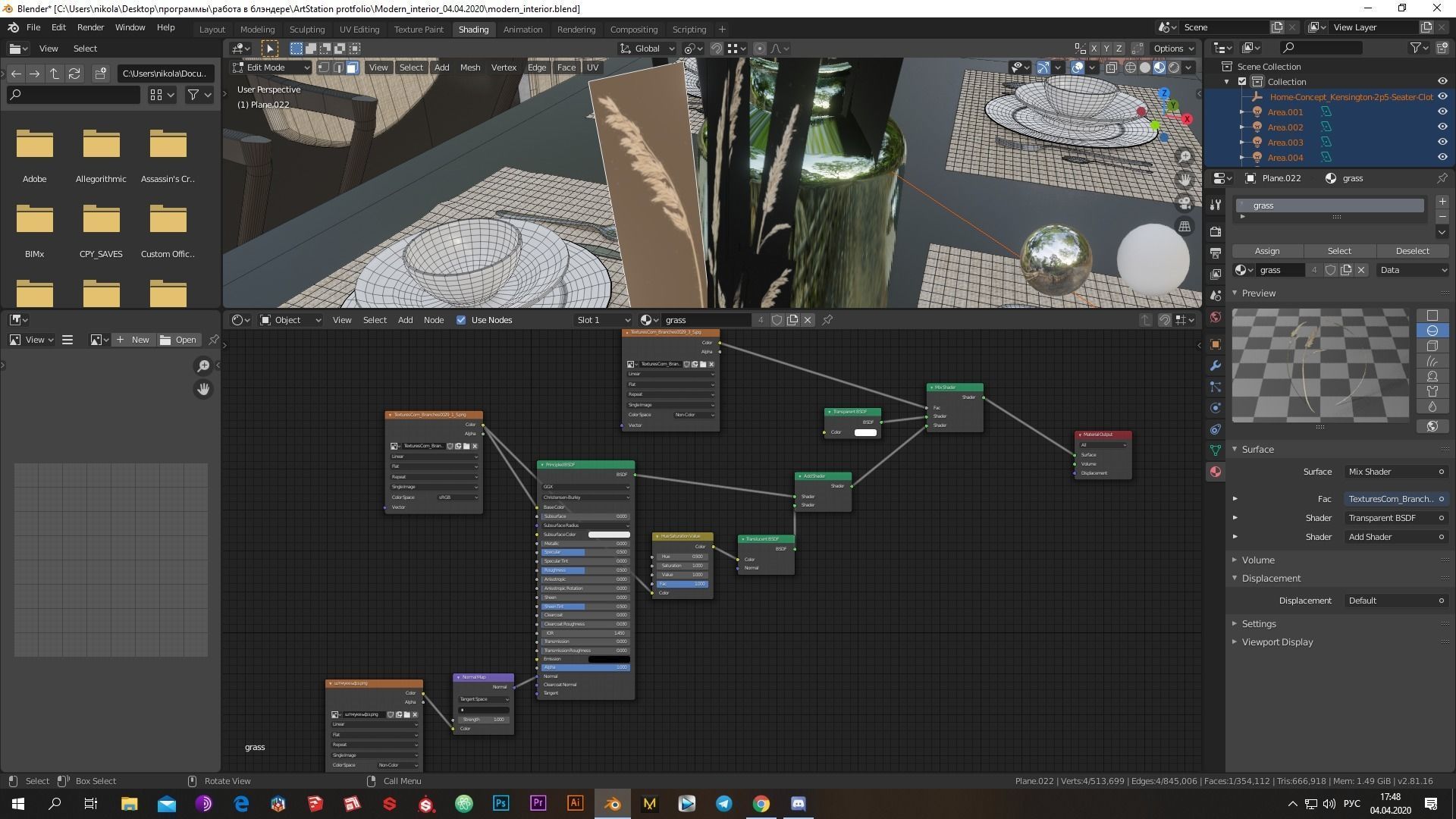Image resolution: width=1456 pixels, height=819 pixels.
Task: Switch viewport to solid shading
Action: tap(1145, 67)
